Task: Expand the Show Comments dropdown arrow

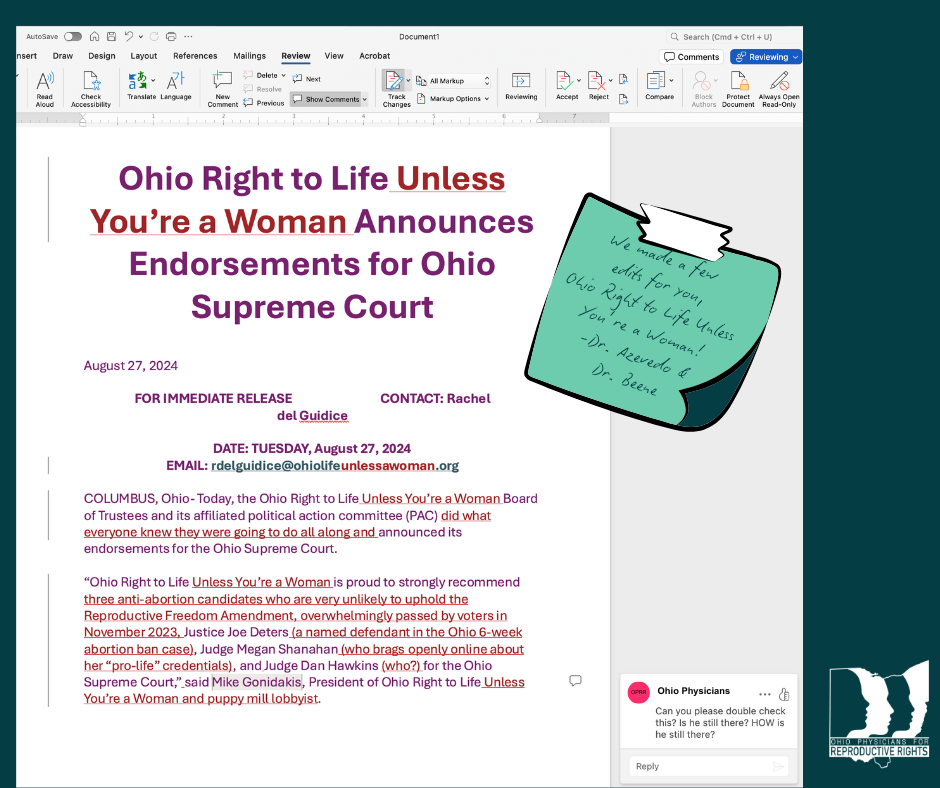Action: [x=364, y=99]
